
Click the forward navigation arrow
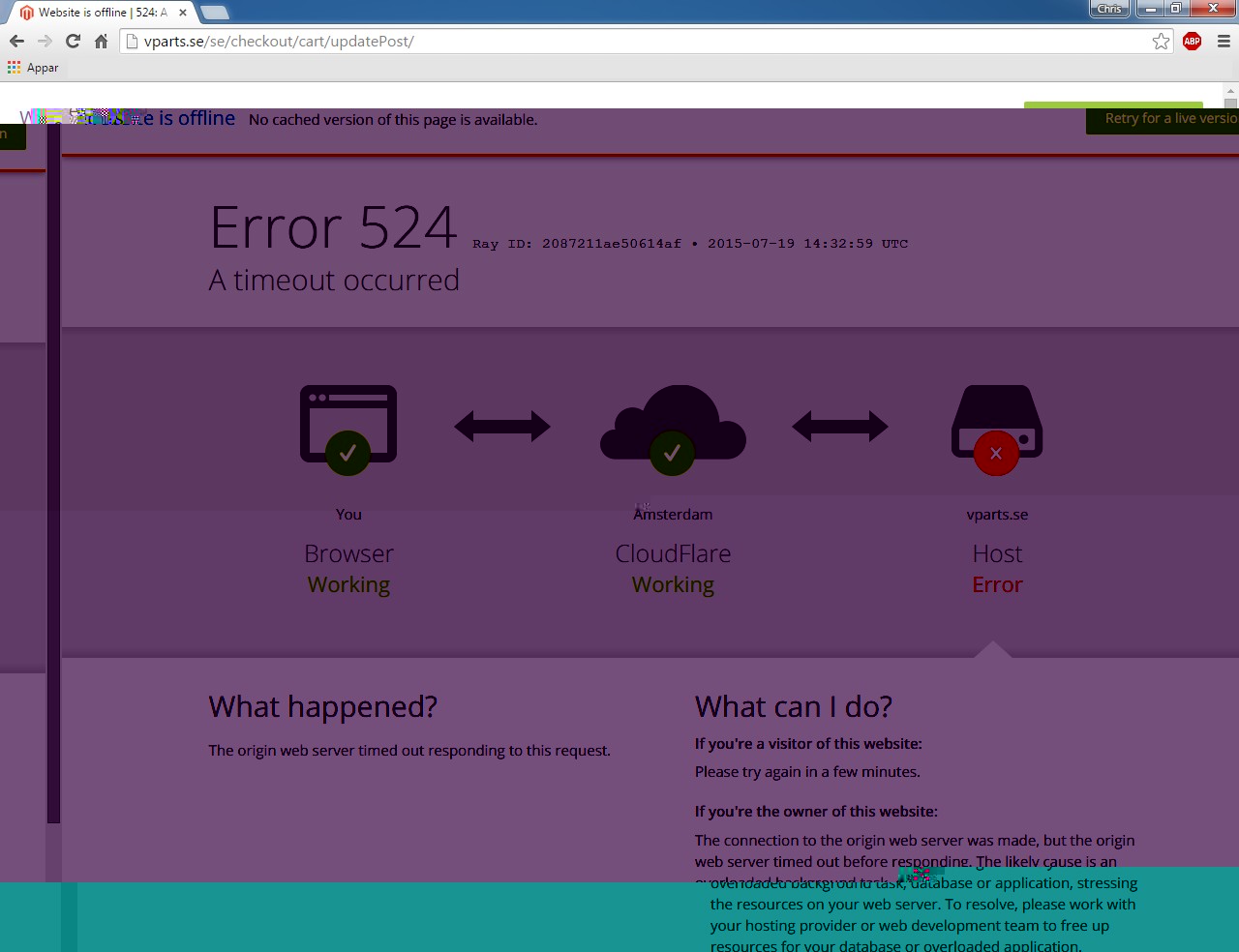pyautogui.click(x=45, y=41)
